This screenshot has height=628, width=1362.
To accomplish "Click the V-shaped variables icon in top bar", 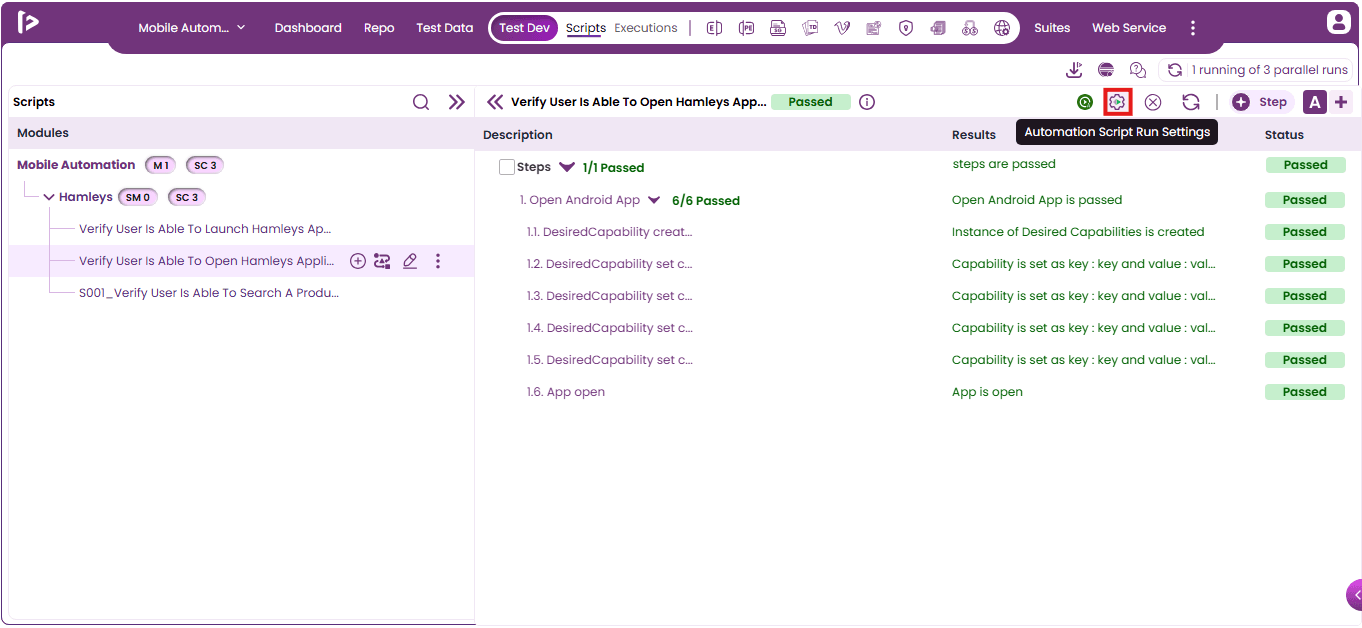I will (842, 28).
